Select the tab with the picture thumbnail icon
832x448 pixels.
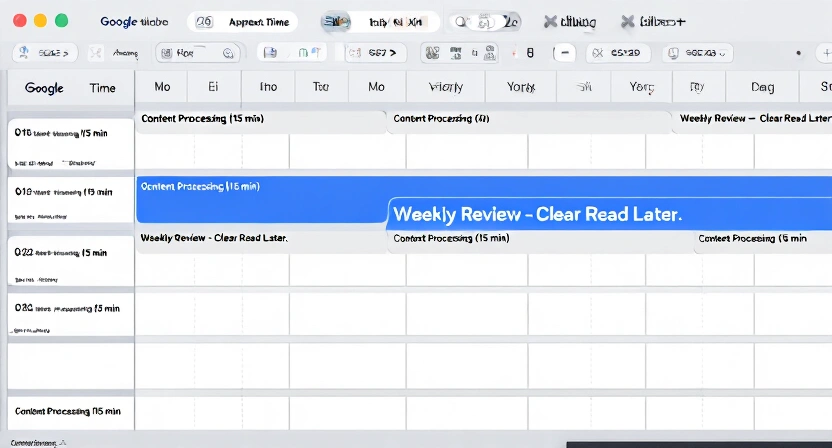click(380, 22)
